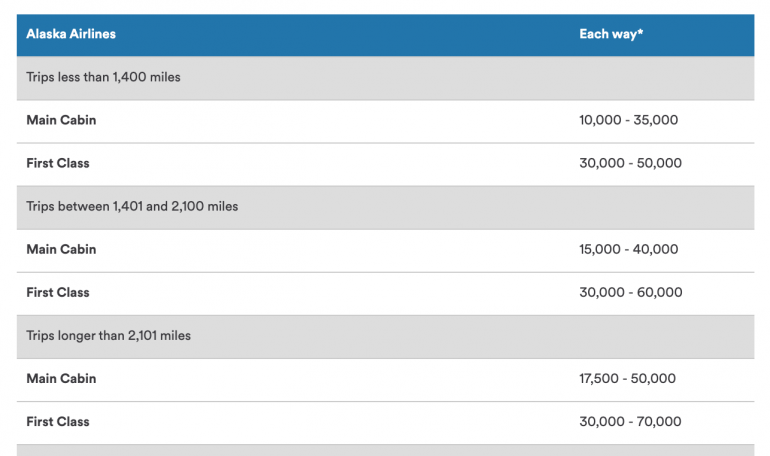Select the 30,000 - 70,000 miles value
This screenshot has width=770, height=456.
[630, 422]
